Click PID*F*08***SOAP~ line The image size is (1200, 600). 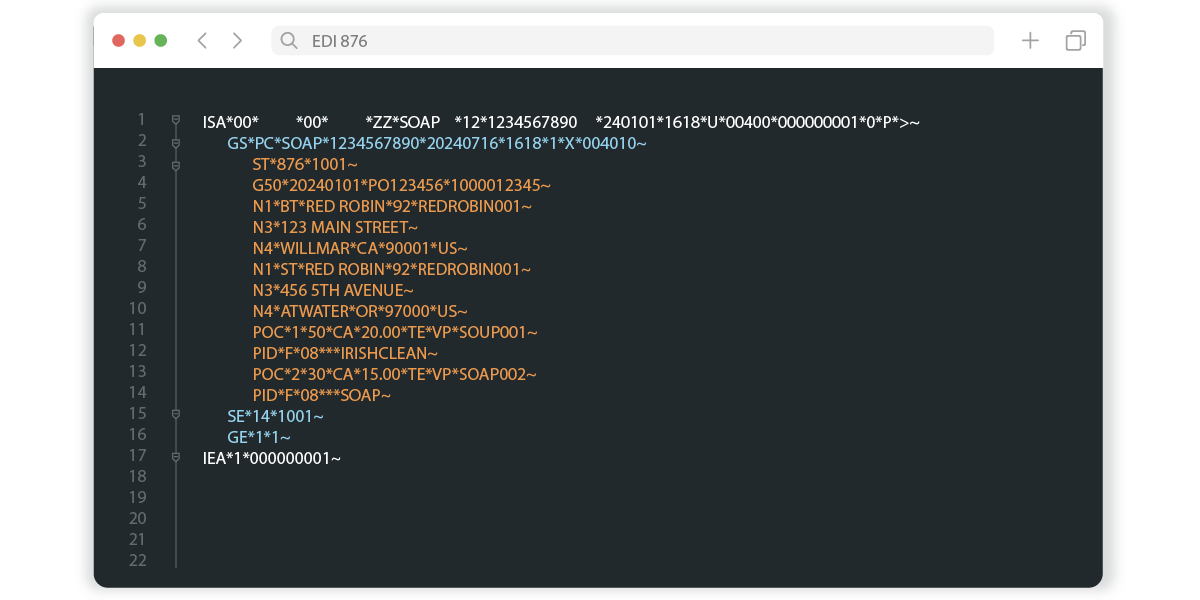coord(321,395)
